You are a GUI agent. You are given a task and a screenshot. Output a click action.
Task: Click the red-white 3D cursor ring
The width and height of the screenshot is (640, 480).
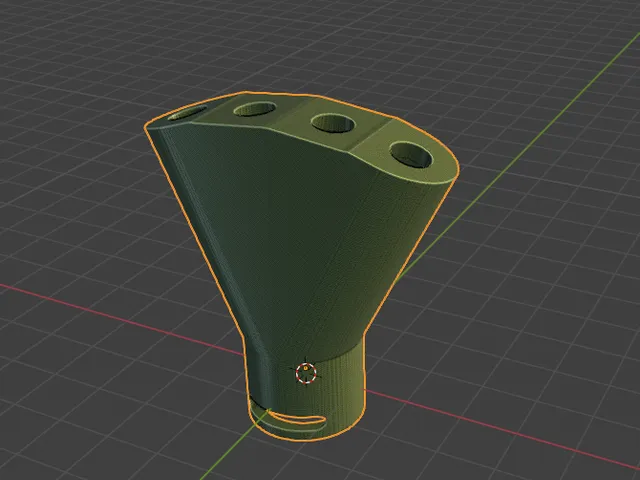306,373
